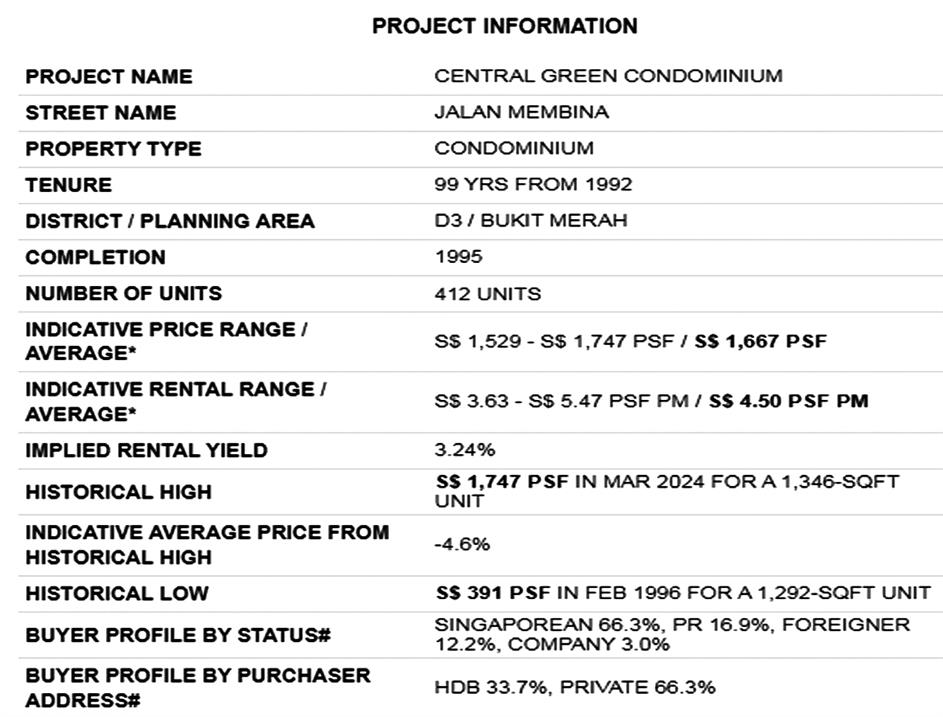The height and width of the screenshot is (717, 943).
Task: Click the INDICATIVE RENTAL RANGE / AVERAGE label
Action: (x=175, y=401)
